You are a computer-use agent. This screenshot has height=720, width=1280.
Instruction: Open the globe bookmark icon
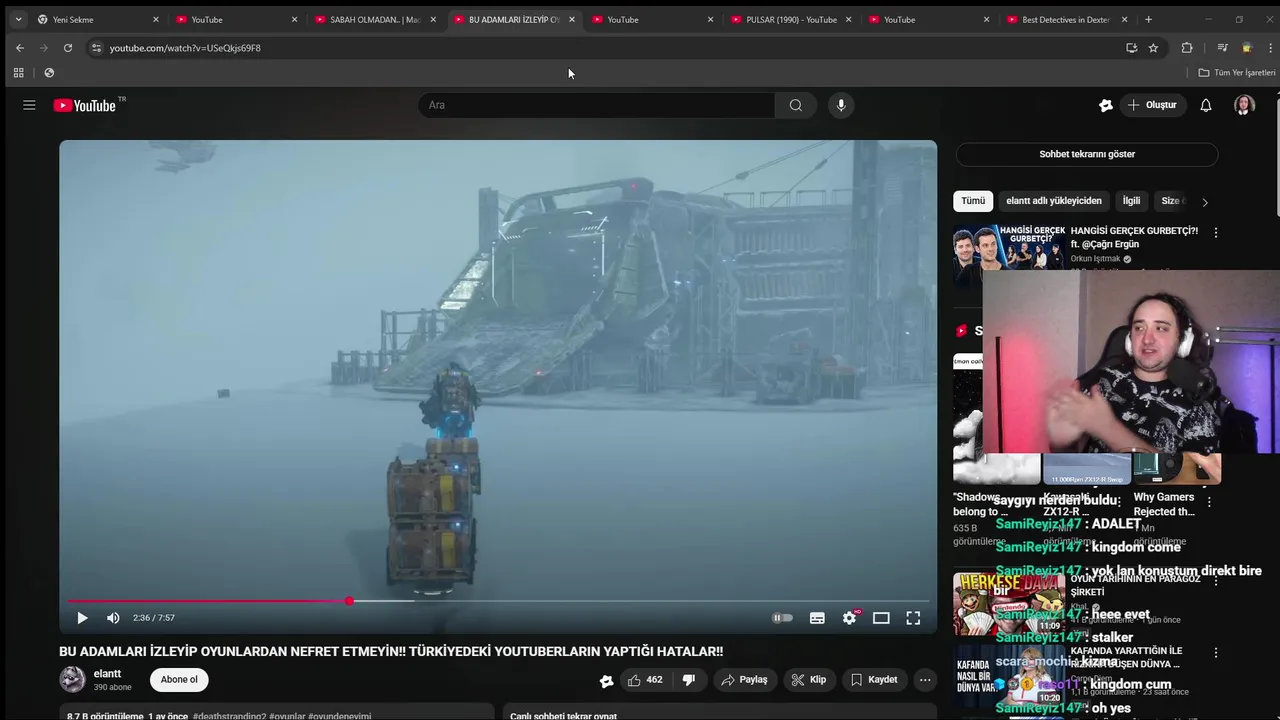[49, 73]
